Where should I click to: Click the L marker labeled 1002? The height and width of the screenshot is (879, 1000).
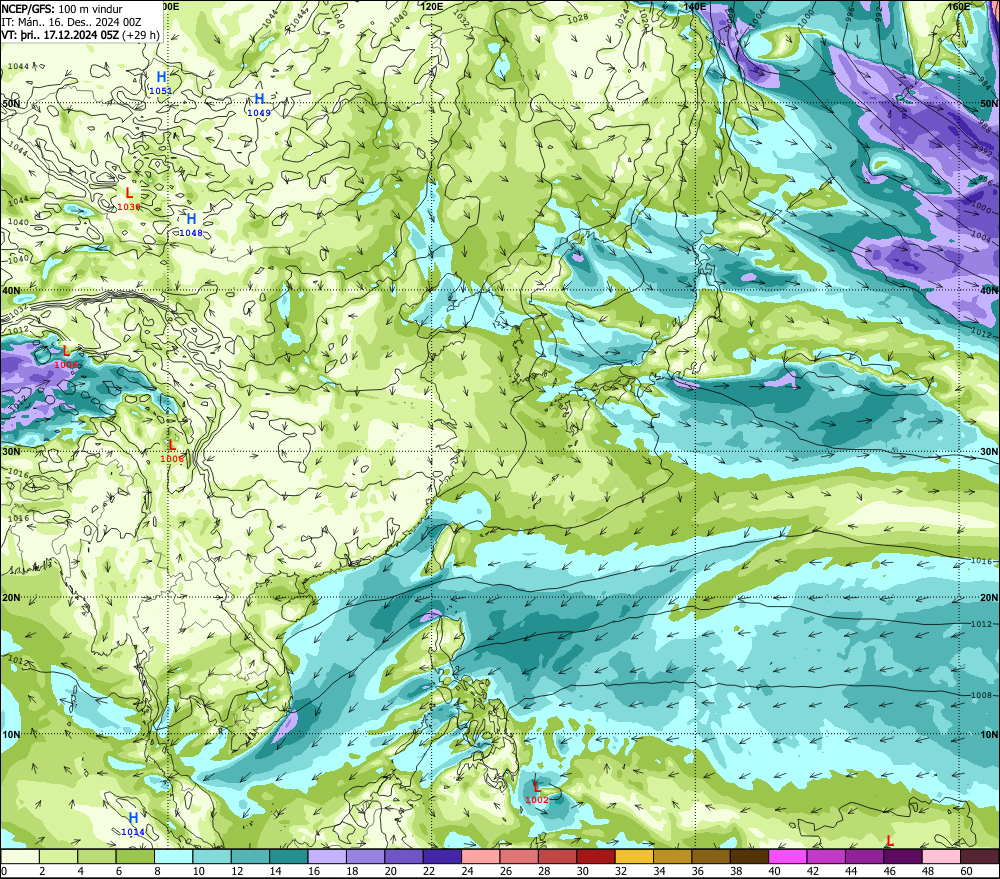click(x=537, y=787)
